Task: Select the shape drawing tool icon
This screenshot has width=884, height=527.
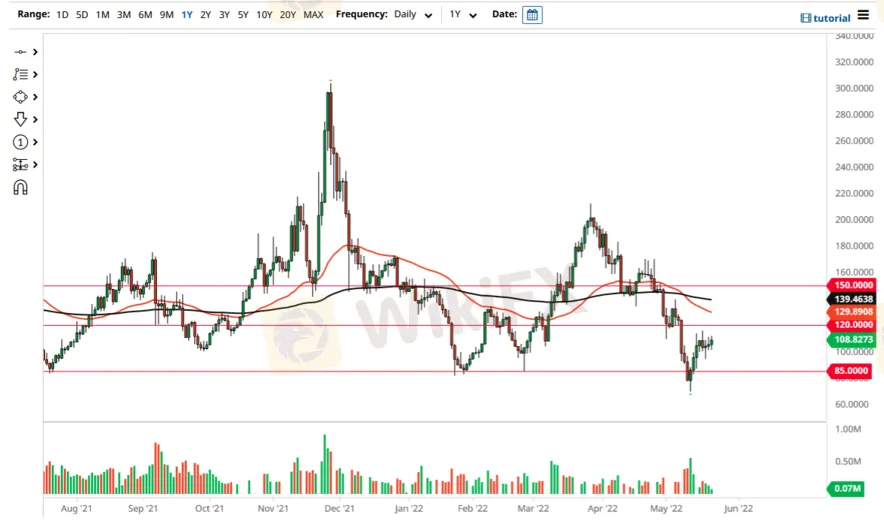Action: click(20, 97)
